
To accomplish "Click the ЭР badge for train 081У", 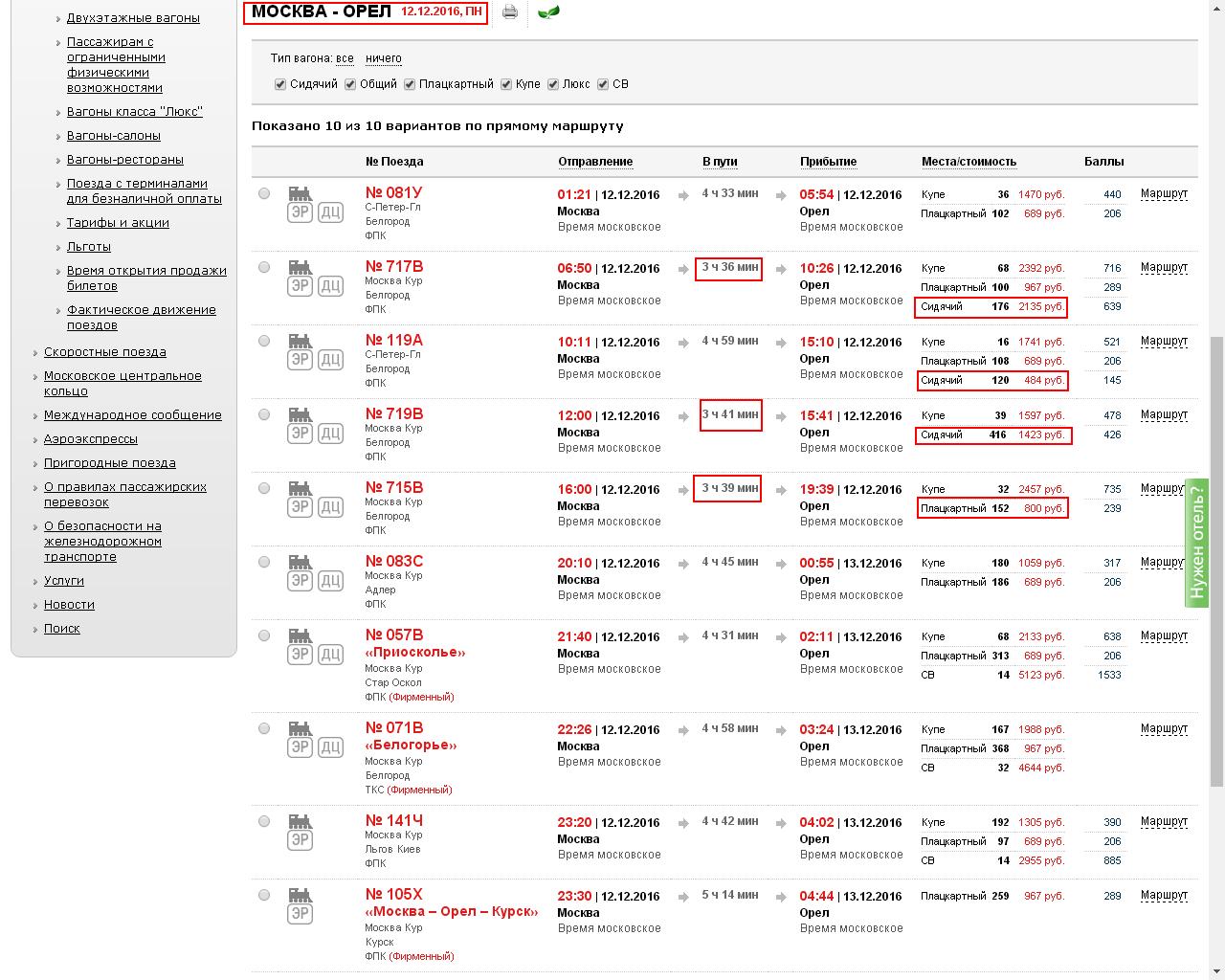I will tap(300, 212).
